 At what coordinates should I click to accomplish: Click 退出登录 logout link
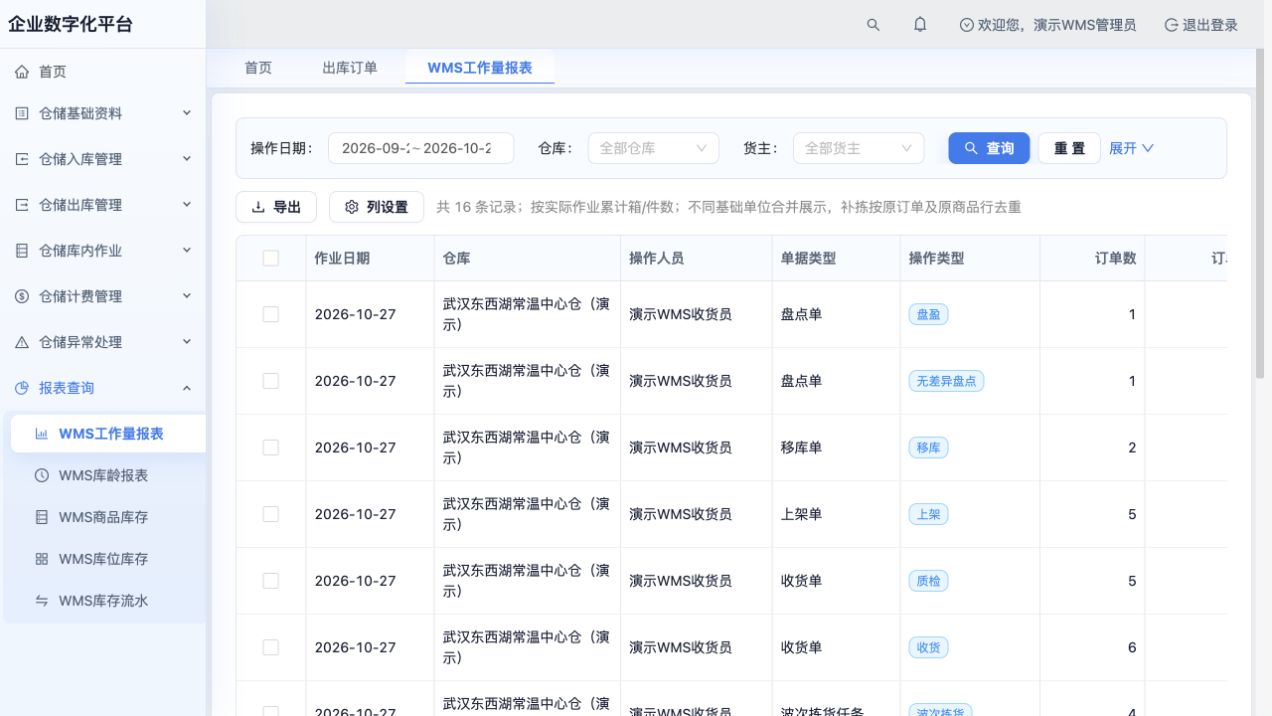[1201, 25]
